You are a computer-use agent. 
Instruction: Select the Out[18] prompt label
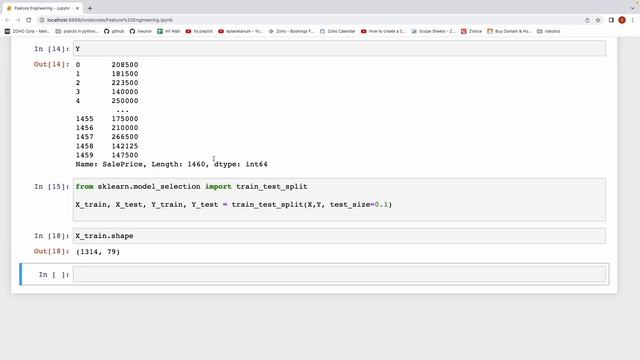51,251
